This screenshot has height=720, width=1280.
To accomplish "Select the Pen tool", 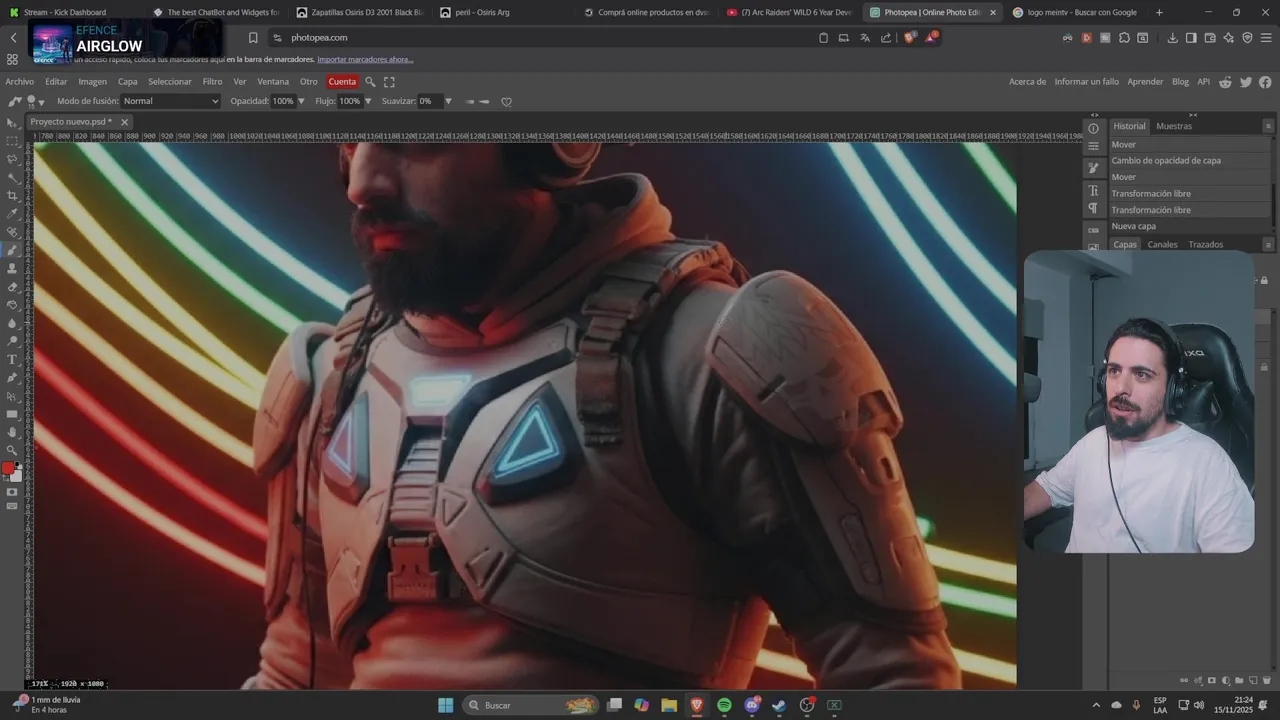I will pyautogui.click(x=12, y=377).
